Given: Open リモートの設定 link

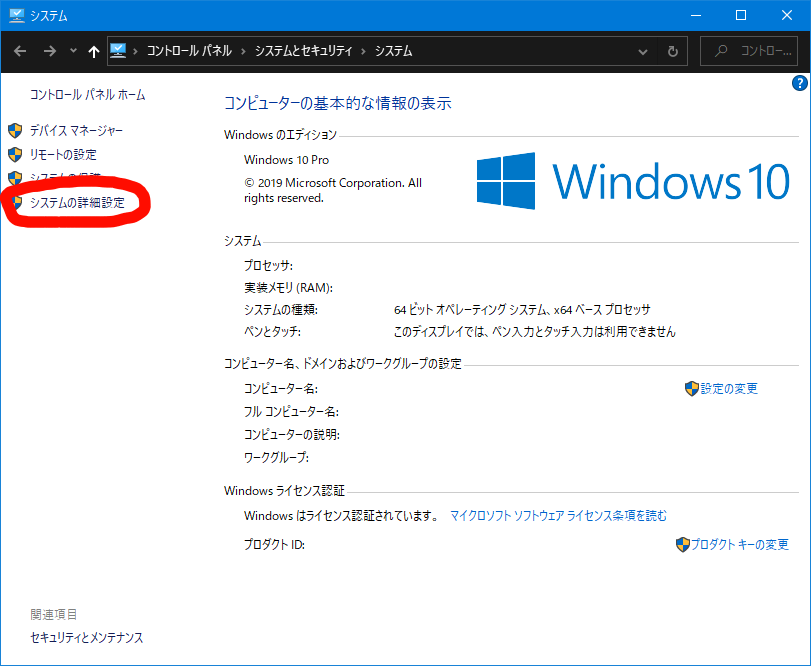Looking at the screenshot, I should [63, 154].
